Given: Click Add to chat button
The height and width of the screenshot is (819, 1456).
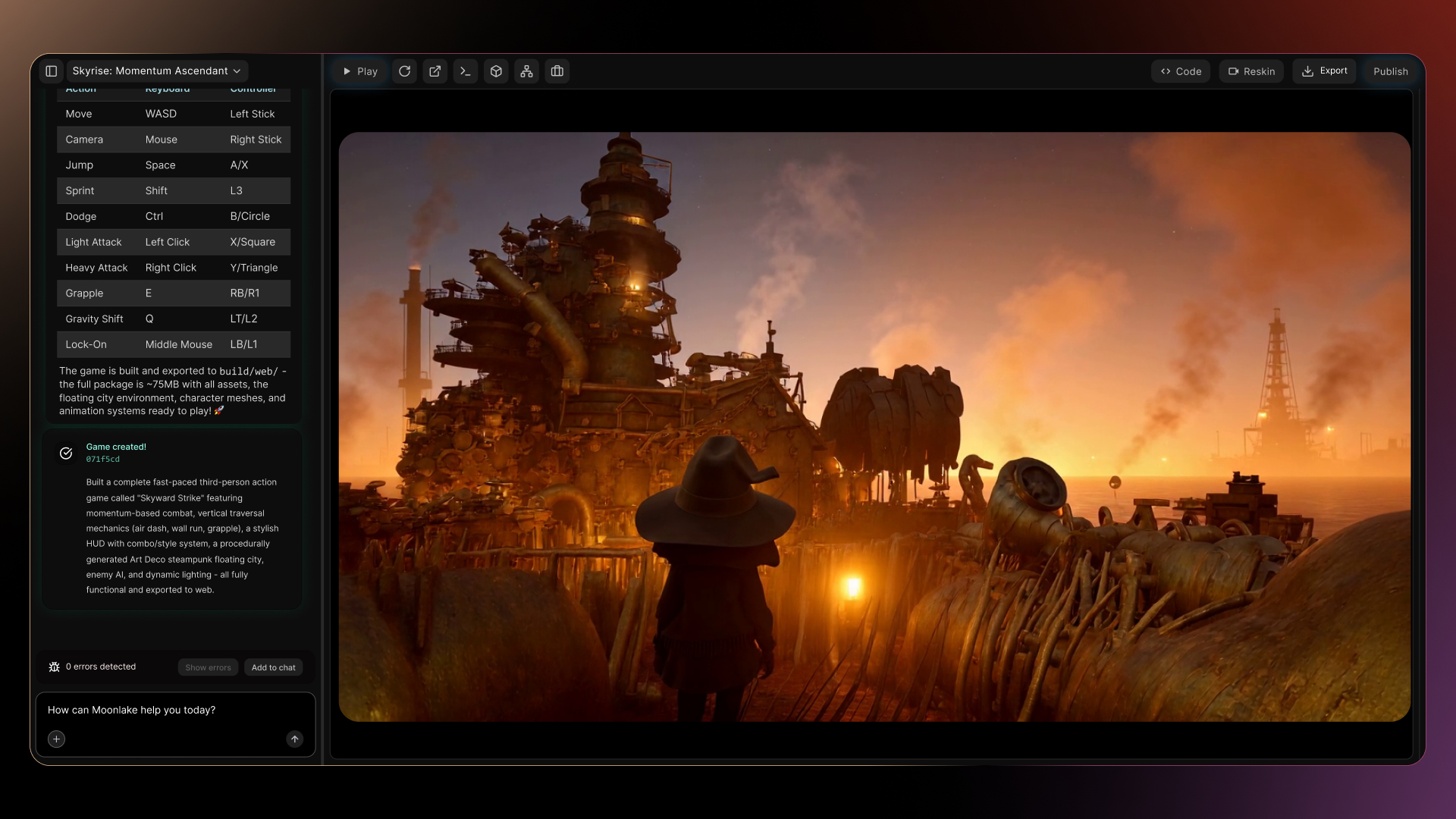Looking at the screenshot, I should coord(273,667).
